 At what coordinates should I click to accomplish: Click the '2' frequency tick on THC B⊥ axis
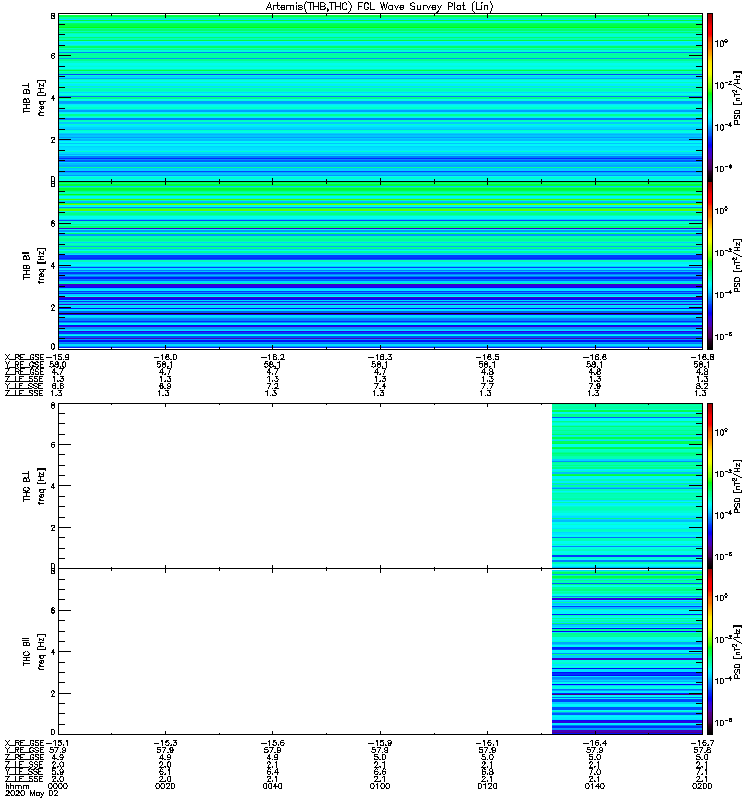(x=53, y=528)
